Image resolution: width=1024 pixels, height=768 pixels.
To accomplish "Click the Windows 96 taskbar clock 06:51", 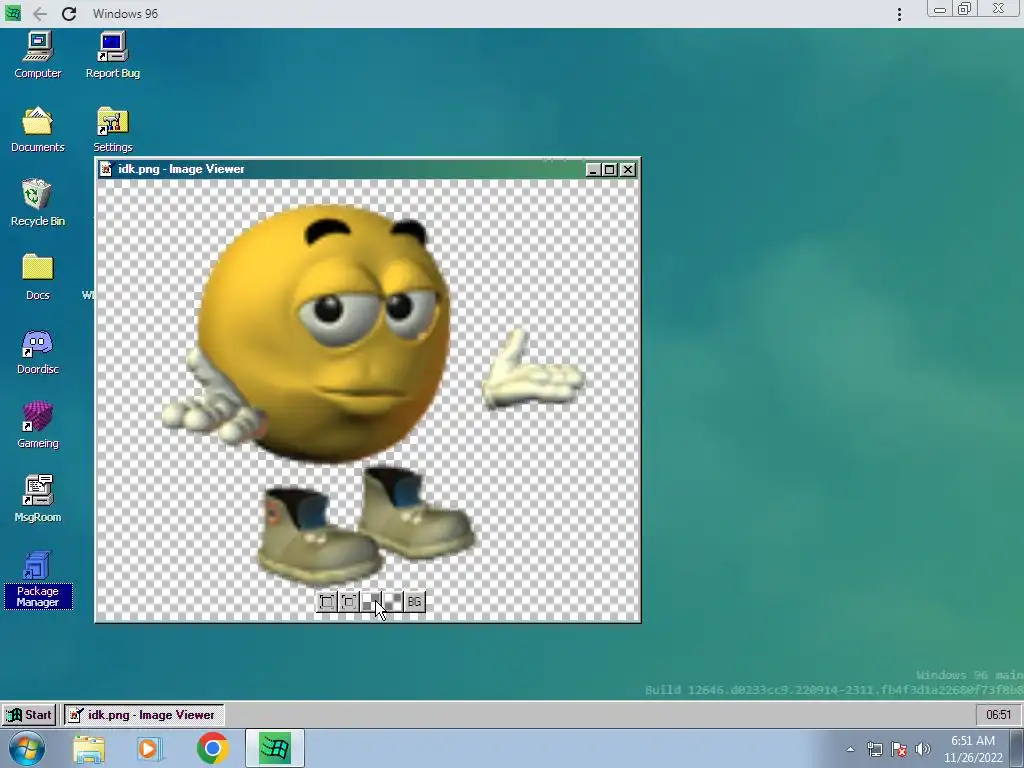I will [998, 715].
